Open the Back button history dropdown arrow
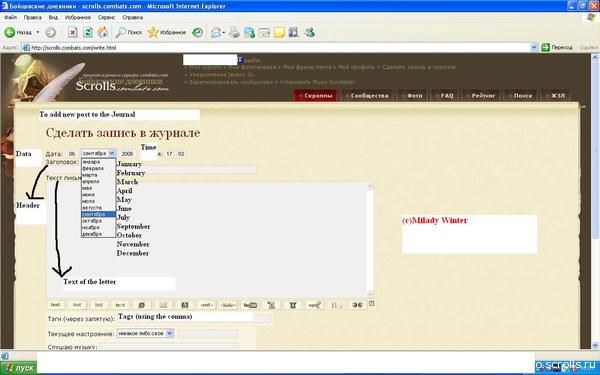600x375 pixels. pyautogui.click(x=38, y=33)
